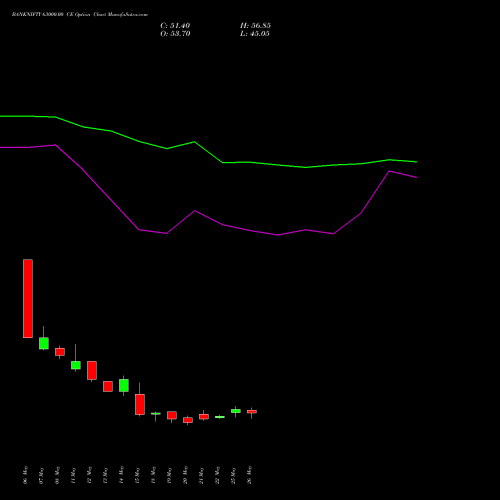Image resolution: width=500 pixels, height=500 pixels.
Task: Click the red candlestick for 15 May
Action: [x=140, y=404]
